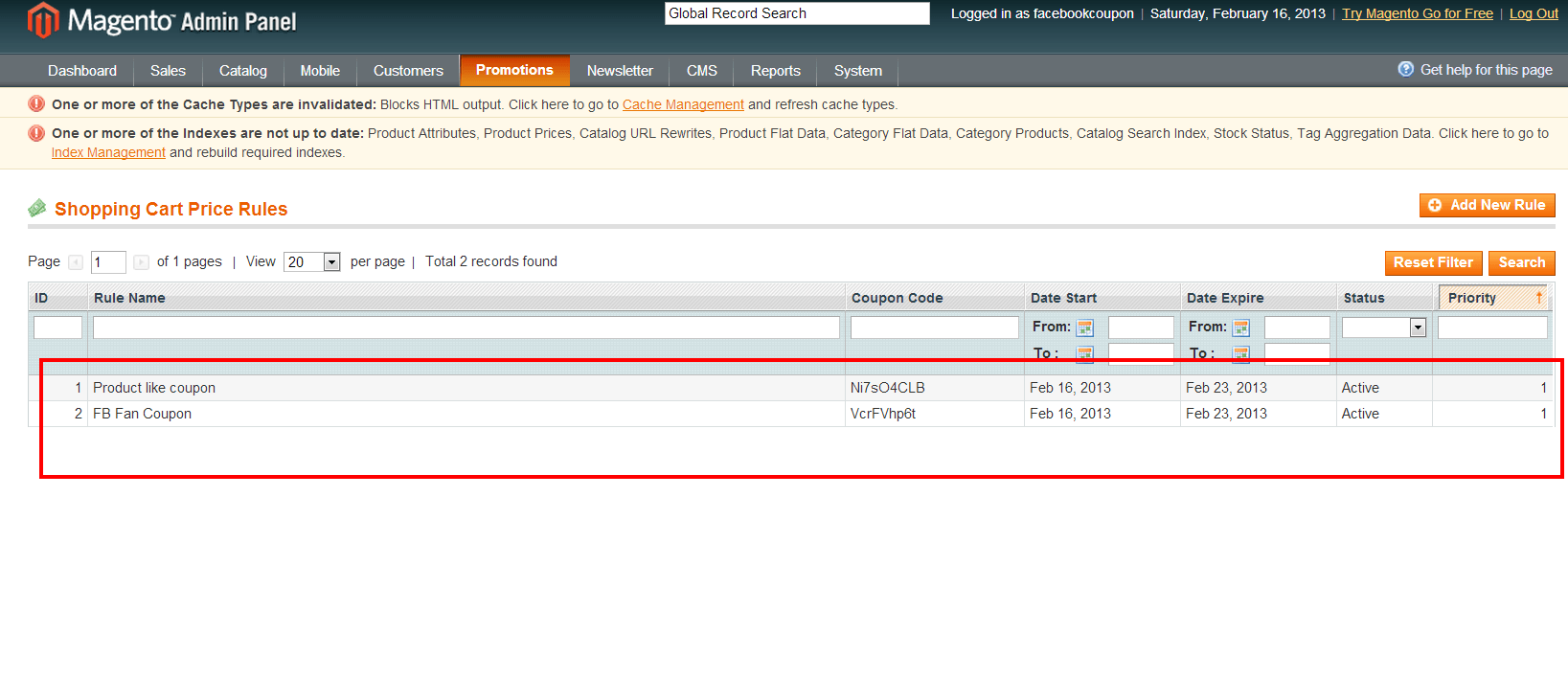Click the Date Expire From input

tap(1297, 327)
